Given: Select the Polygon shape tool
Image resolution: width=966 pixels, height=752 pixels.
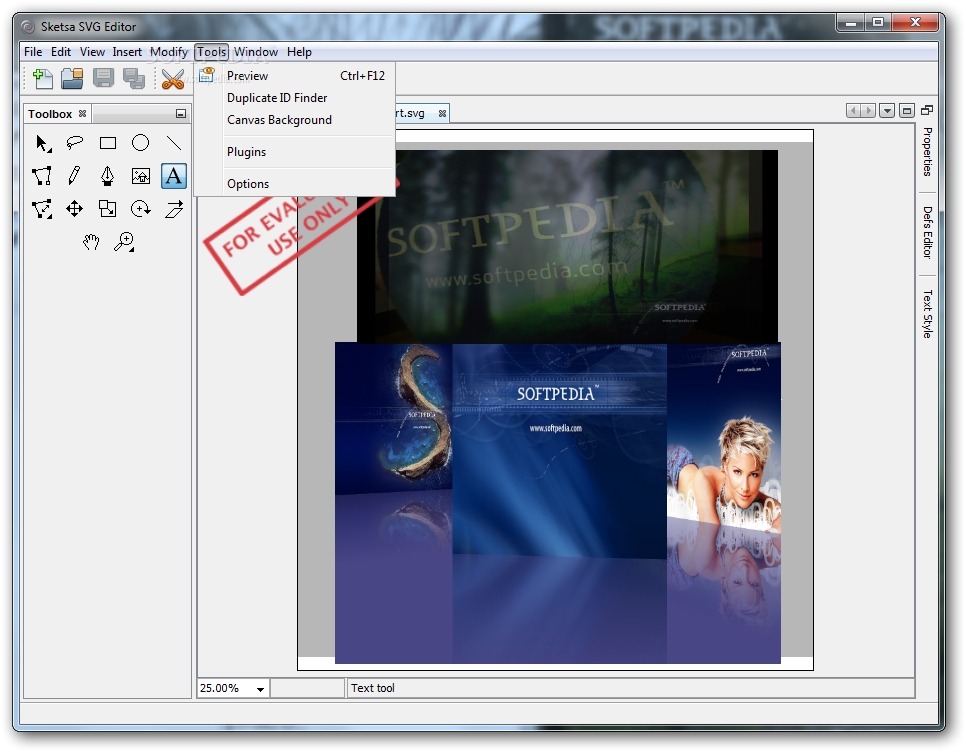Looking at the screenshot, I should point(42,176).
